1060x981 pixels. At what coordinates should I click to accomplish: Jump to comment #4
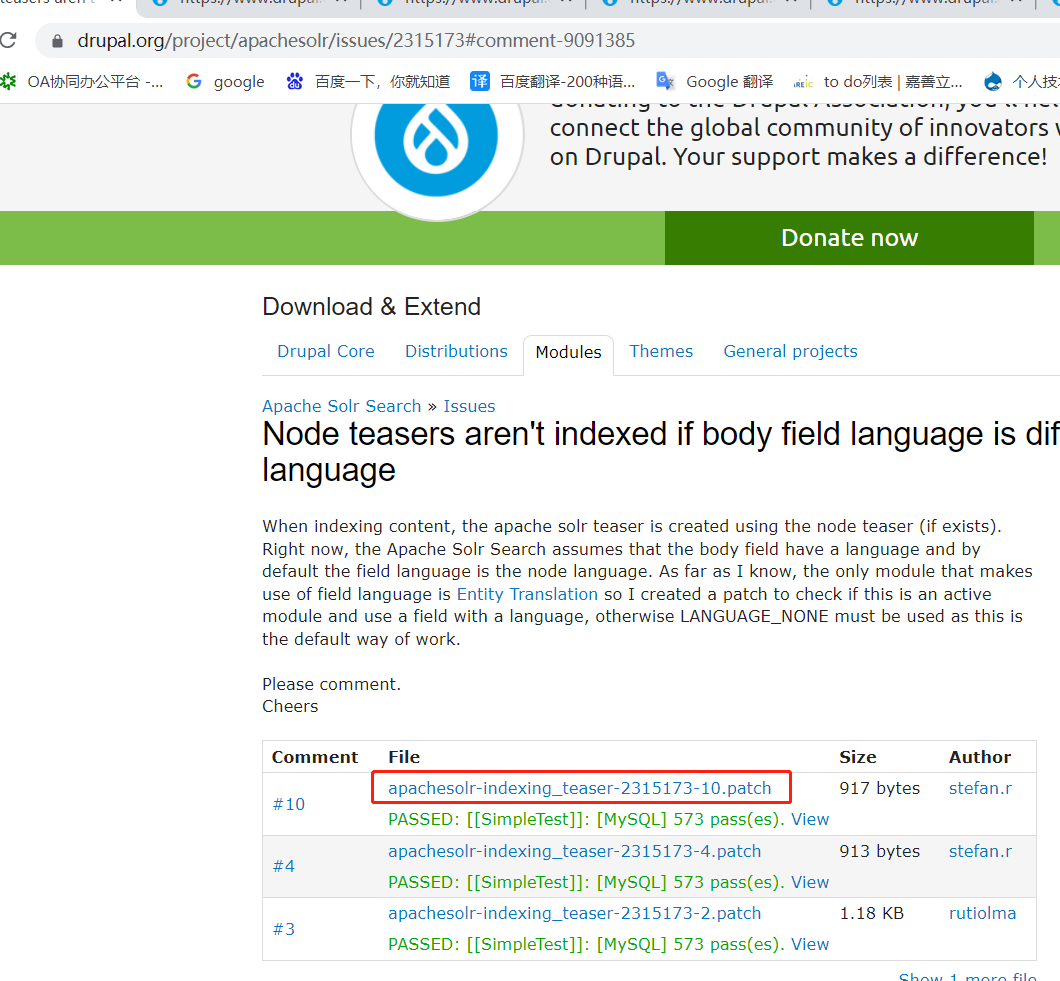click(x=284, y=867)
